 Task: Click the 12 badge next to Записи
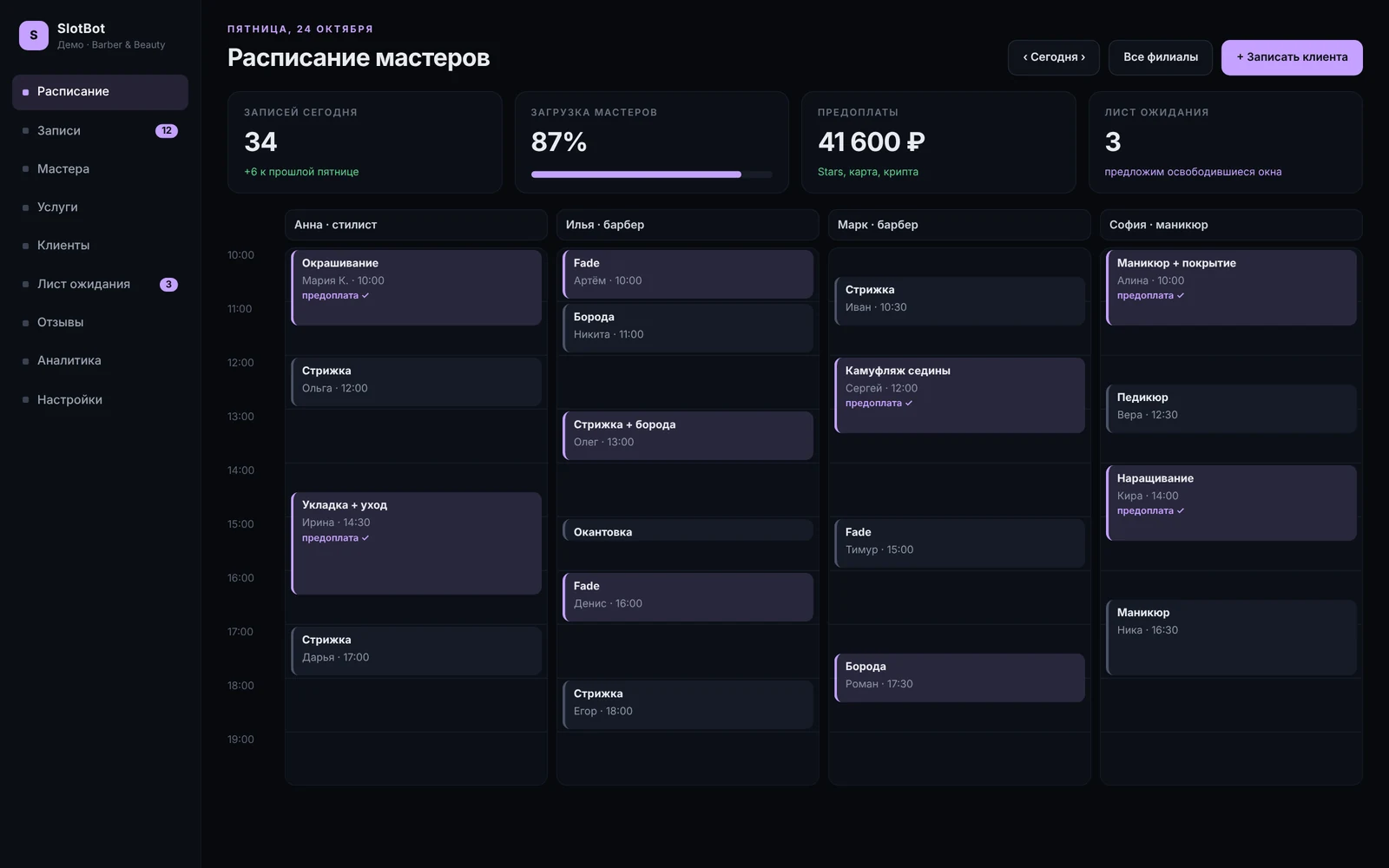coord(167,131)
